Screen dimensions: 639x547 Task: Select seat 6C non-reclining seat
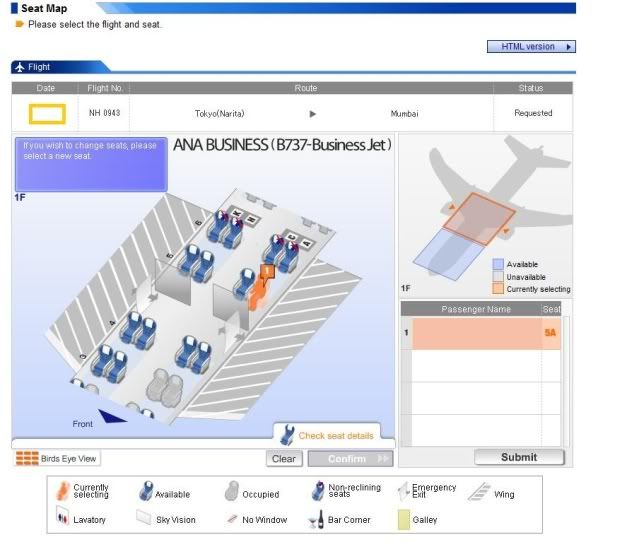[x=273, y=249]
